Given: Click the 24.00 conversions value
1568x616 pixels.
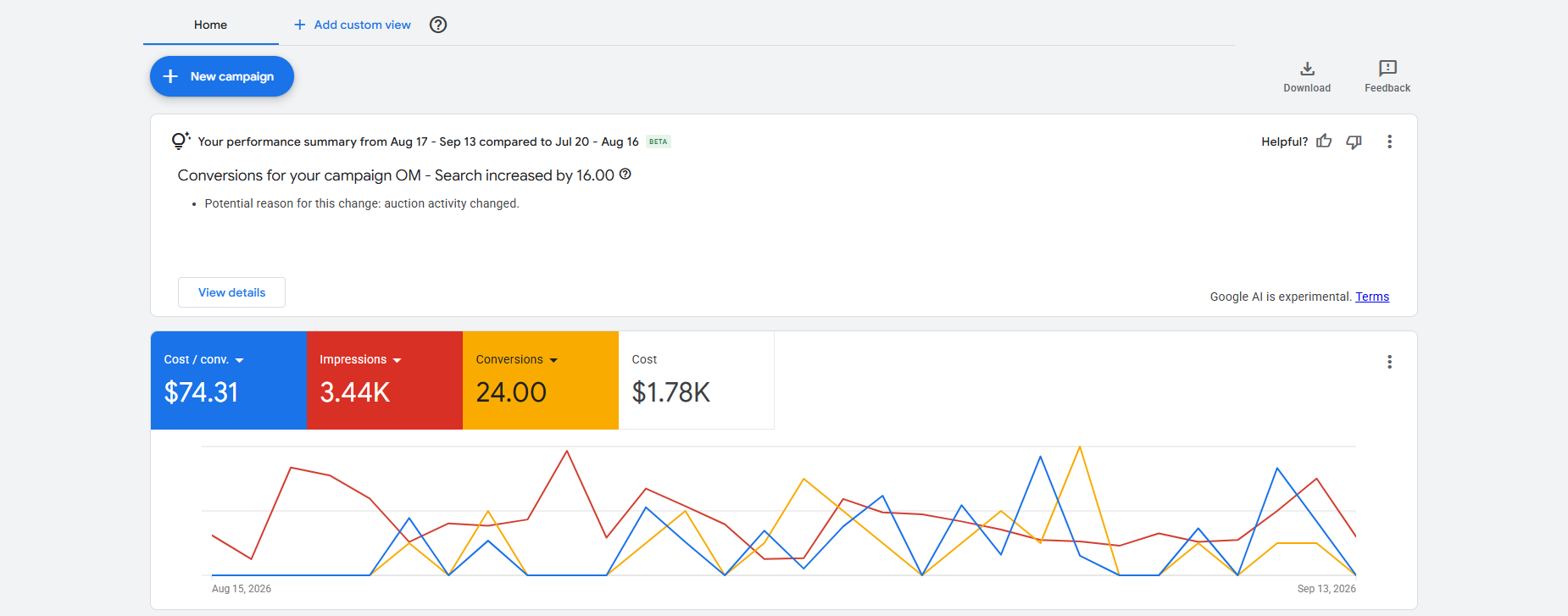Looking at the screenshot, I should tap(511, 392).
